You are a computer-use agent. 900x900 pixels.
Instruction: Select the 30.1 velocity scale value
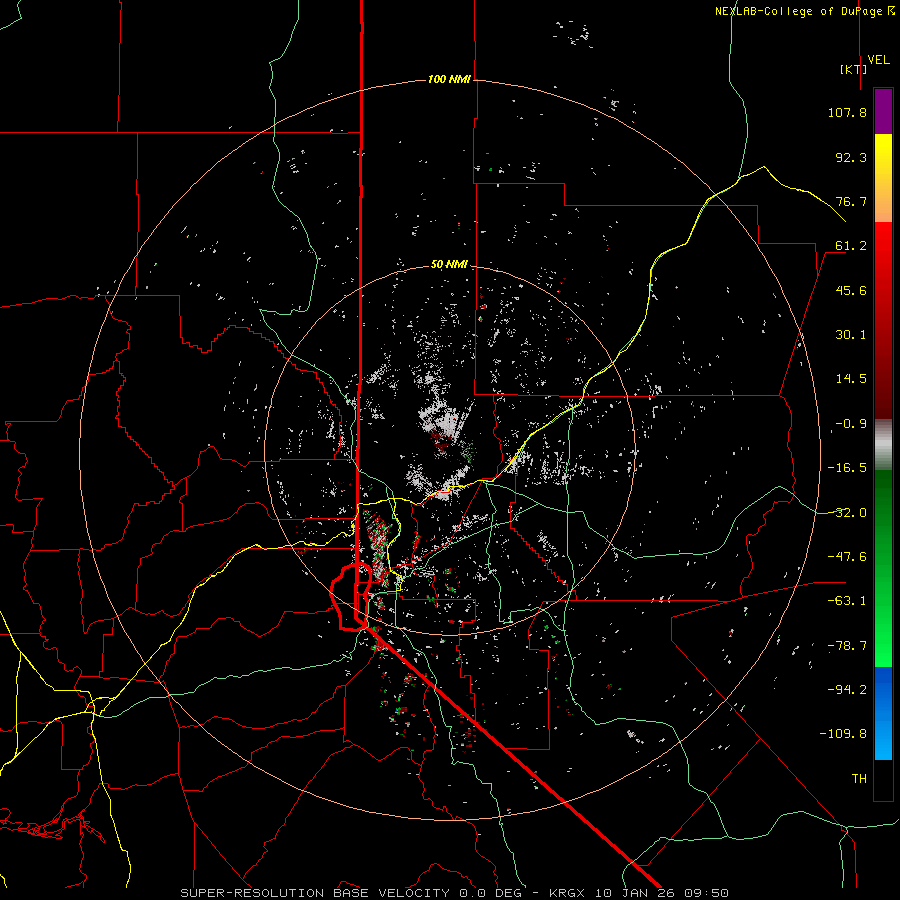[x=851, y=335]
